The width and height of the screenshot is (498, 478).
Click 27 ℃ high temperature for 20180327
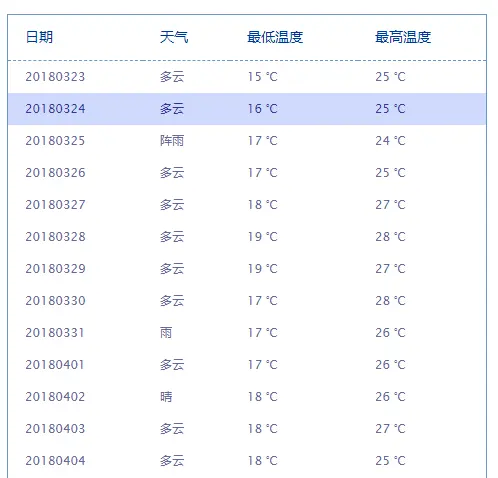(390, 205)
